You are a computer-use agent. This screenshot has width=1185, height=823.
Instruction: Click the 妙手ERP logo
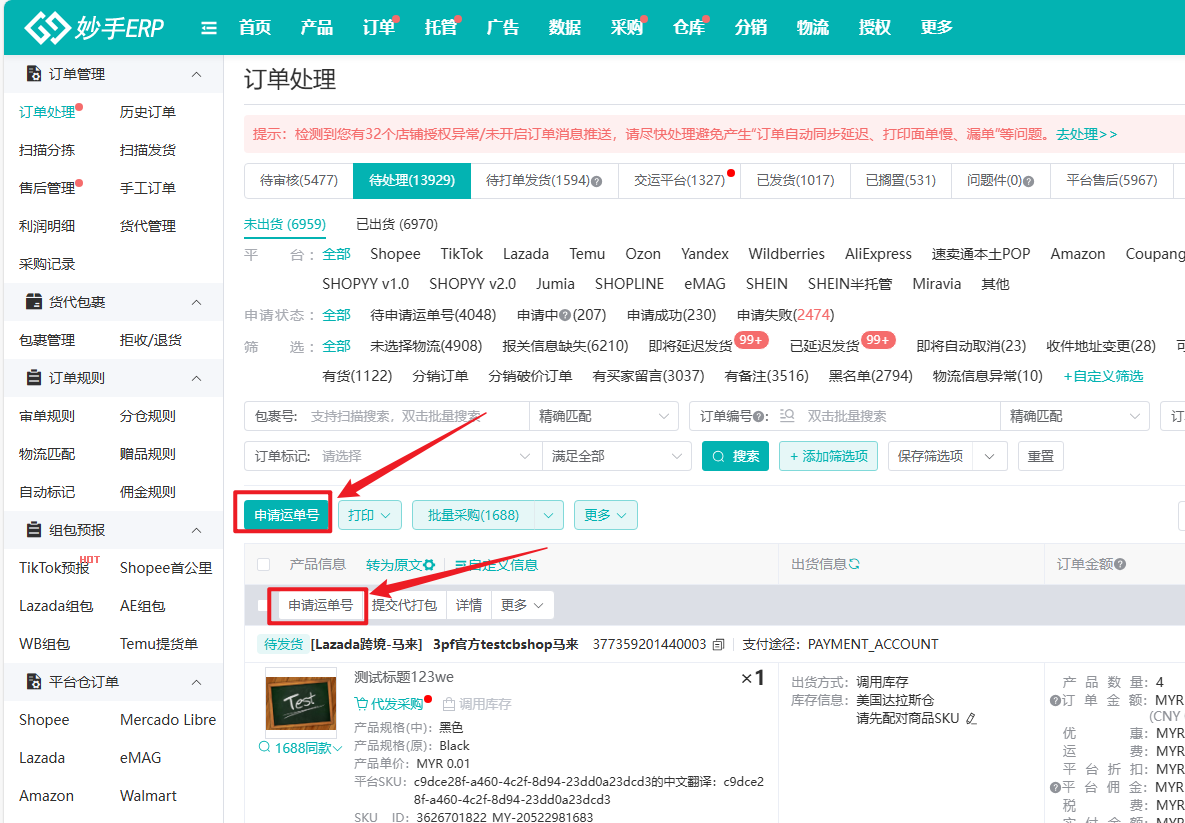[x=94, y=28]
